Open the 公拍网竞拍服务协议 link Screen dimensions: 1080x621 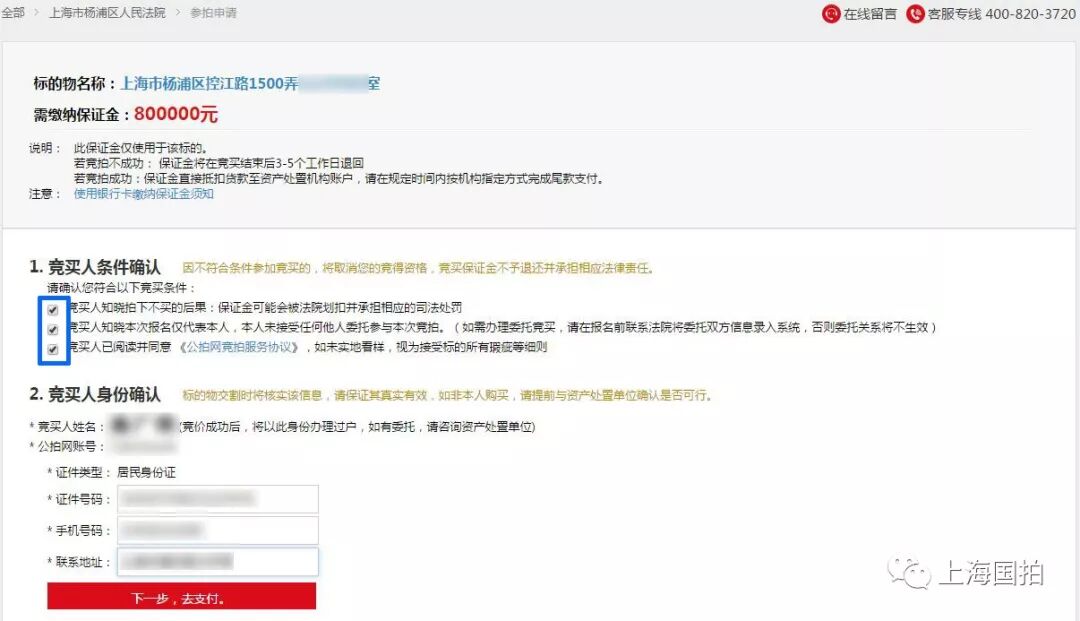239,347
